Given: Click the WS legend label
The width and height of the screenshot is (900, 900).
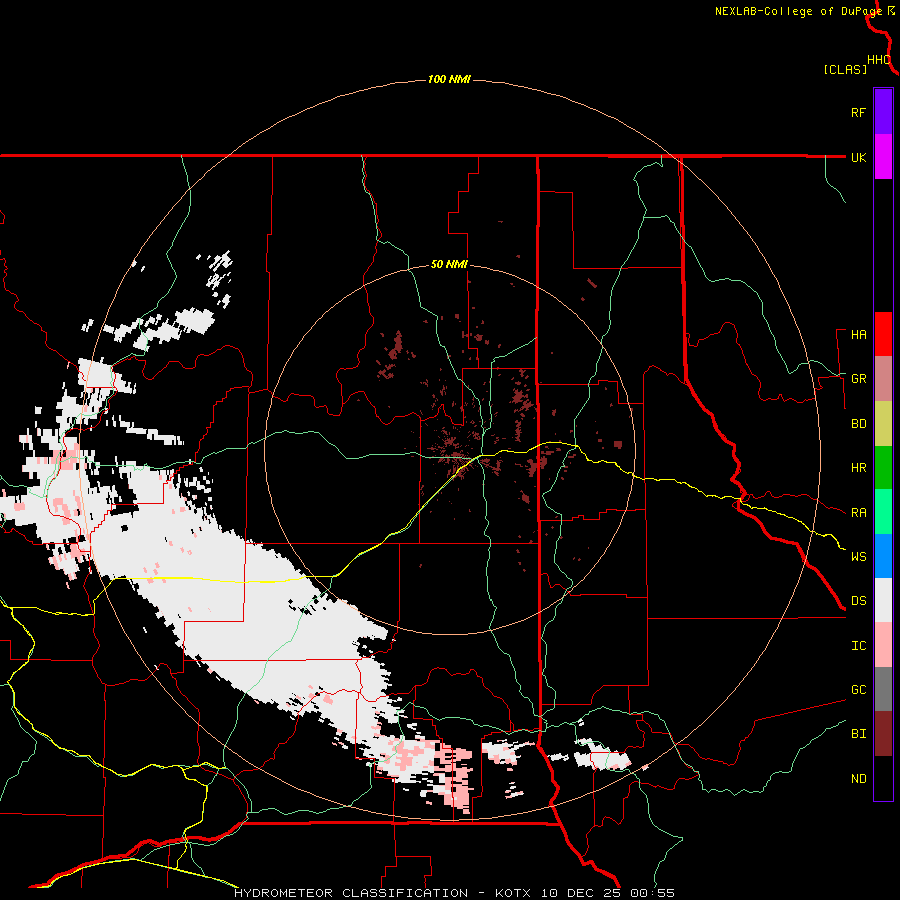Looking at the screenshot, I should (859, 557).
